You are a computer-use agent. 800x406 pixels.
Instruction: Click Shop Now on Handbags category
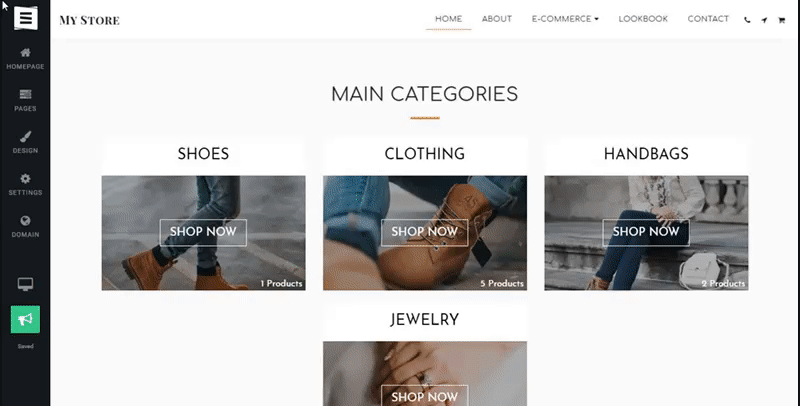point(646,232)
